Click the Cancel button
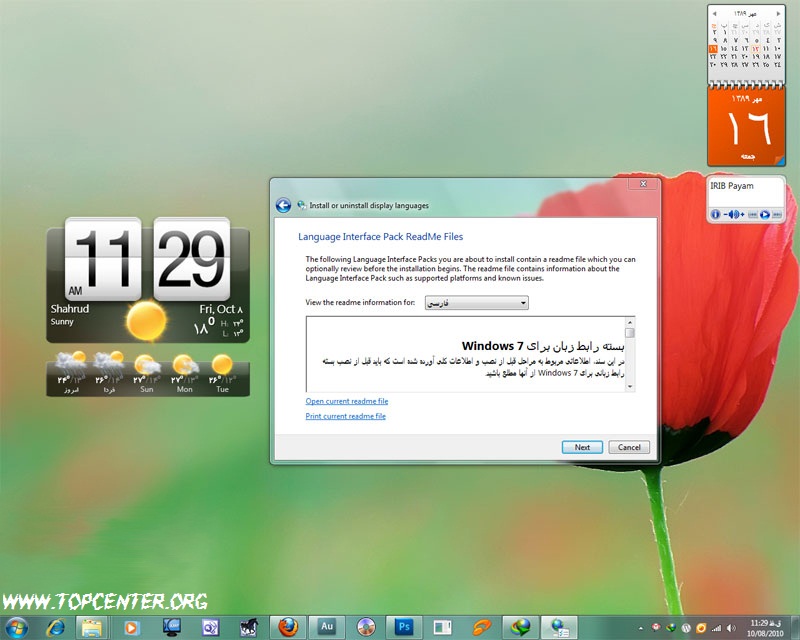The image size is (800, 640). [629, 447]
